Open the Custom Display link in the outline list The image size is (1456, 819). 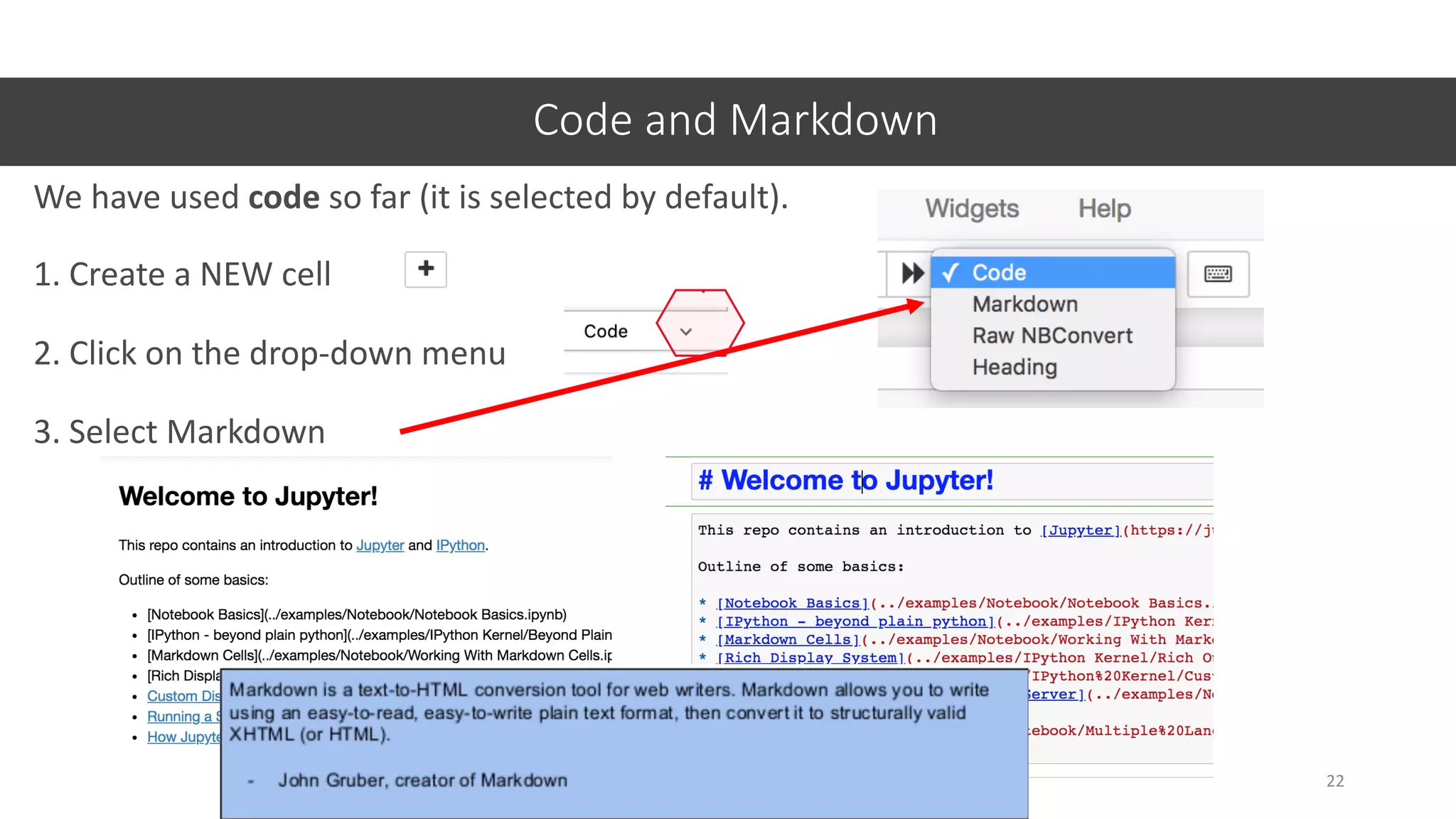(x=184, y=696)
